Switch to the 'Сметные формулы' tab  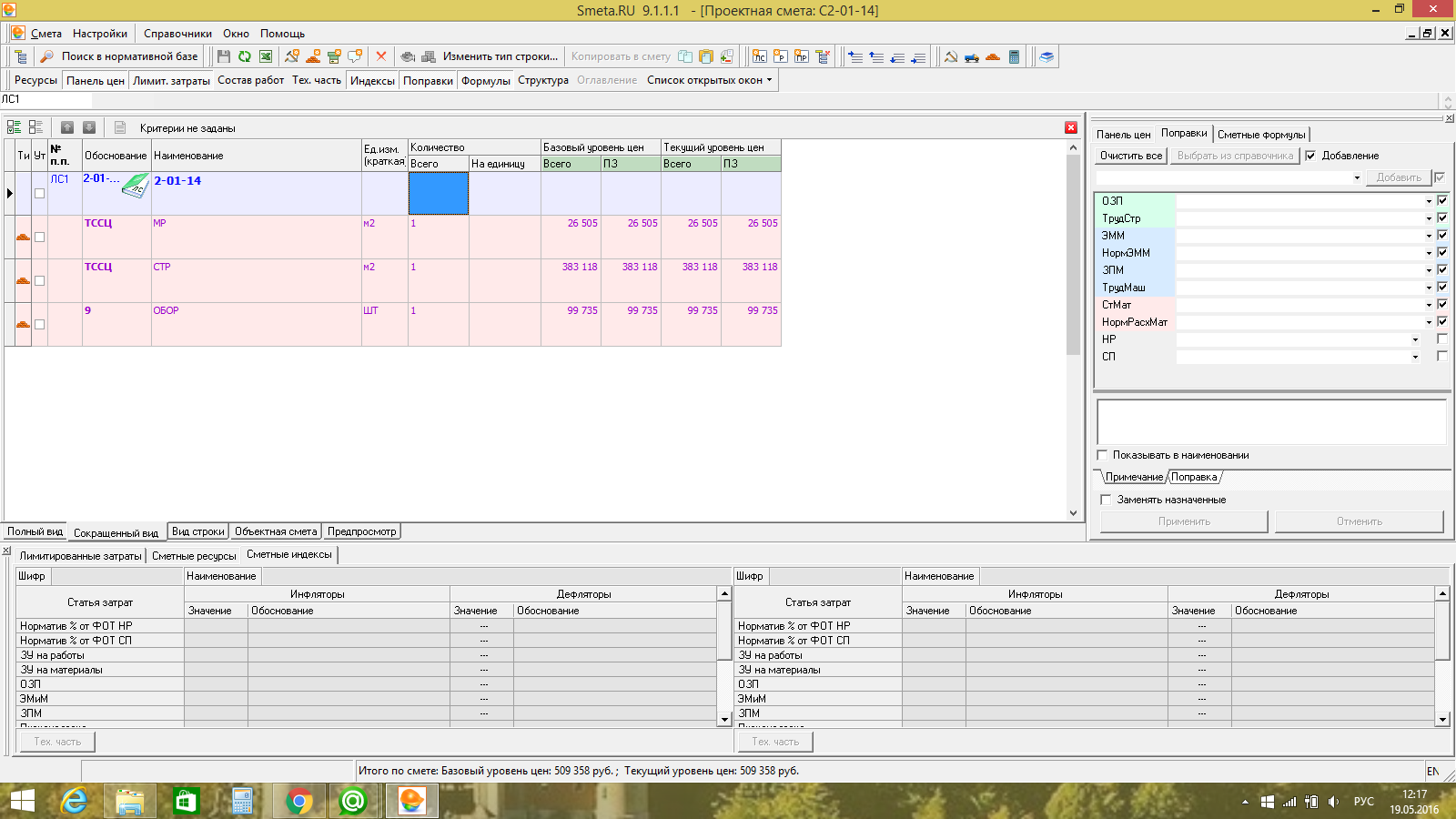click(1261, 135)
